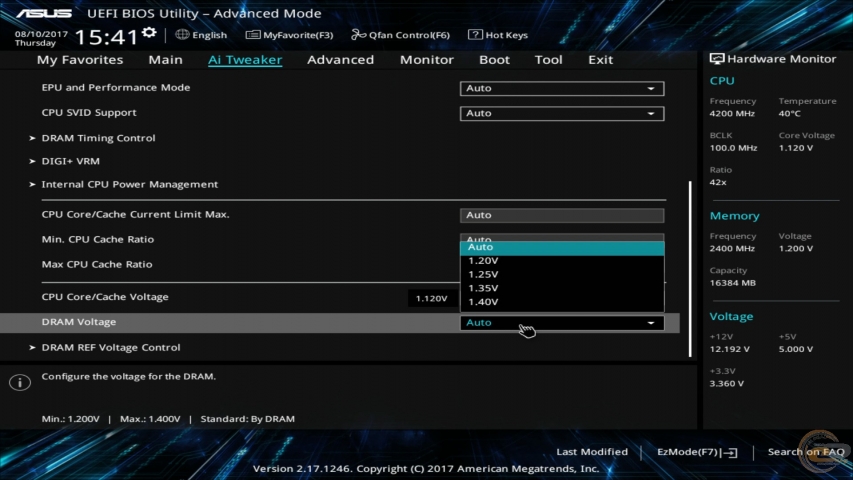The image size is (853, 480).
Task: Open EPU and Performance Mode dropdown
Action: point(562,88)
